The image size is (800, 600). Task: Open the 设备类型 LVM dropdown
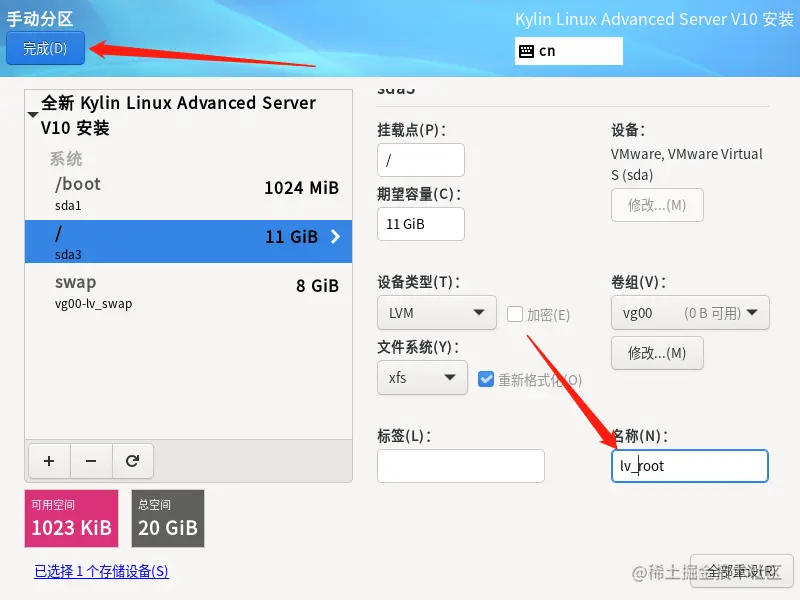click(x=436, y=313)
